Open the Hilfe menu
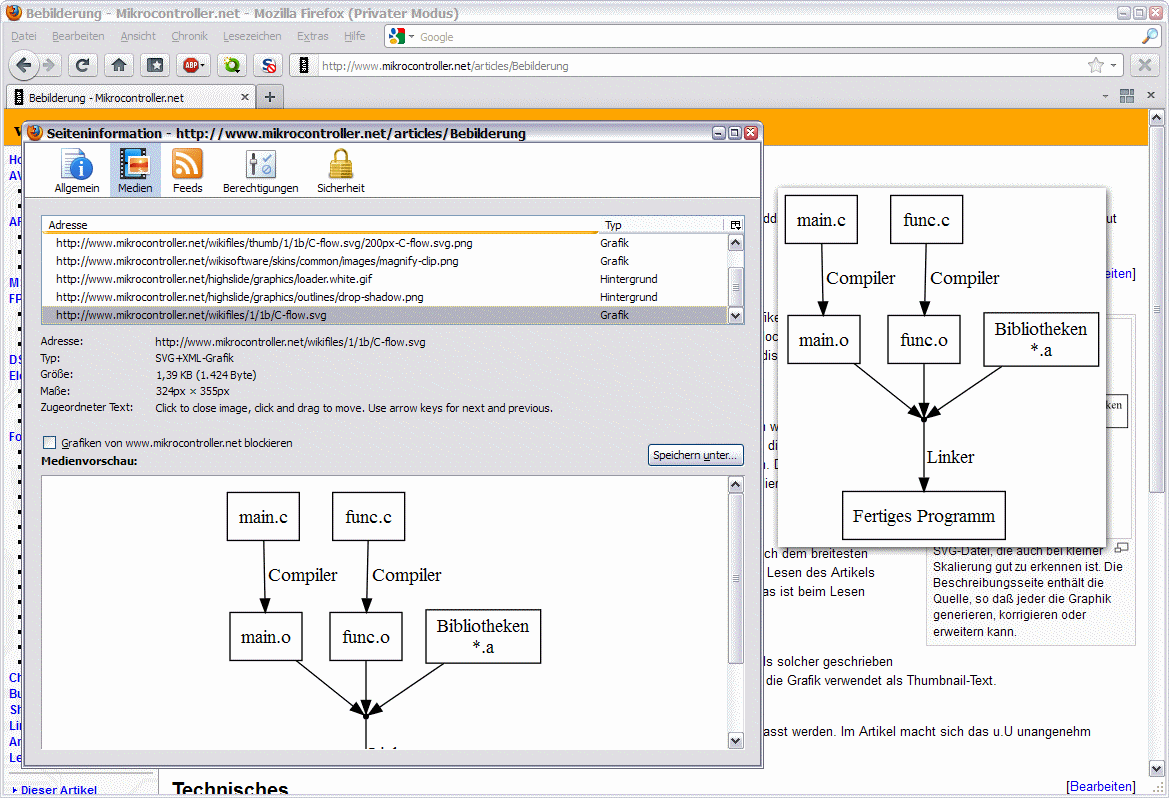 tap(355, 36)
